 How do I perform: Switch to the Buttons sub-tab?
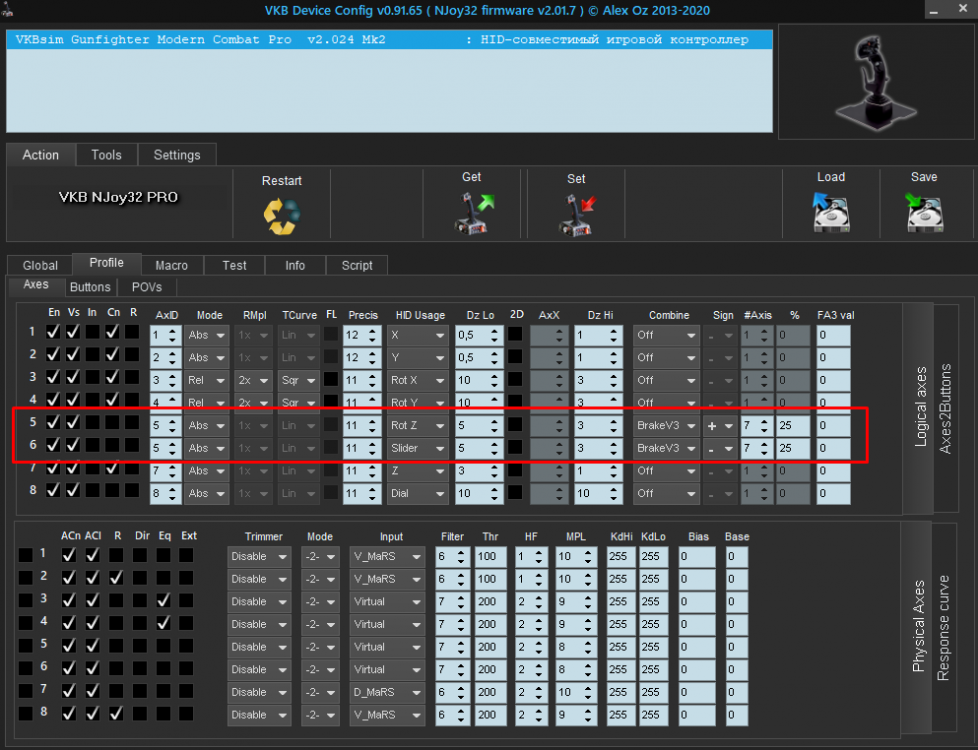90,287
